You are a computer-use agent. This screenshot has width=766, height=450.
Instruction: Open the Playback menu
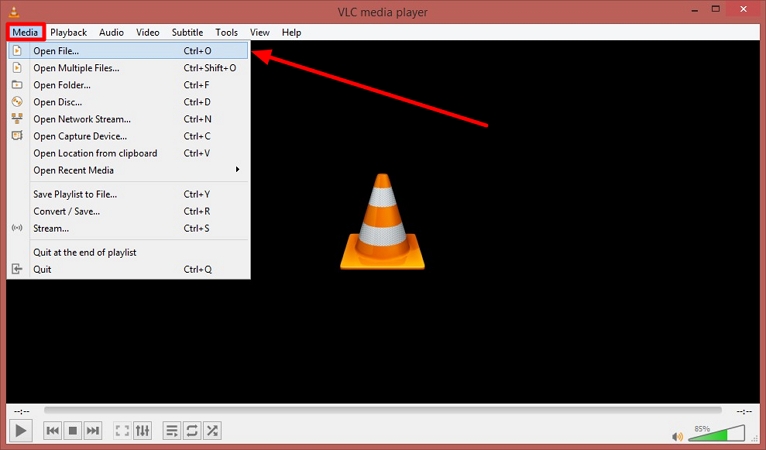68,32
